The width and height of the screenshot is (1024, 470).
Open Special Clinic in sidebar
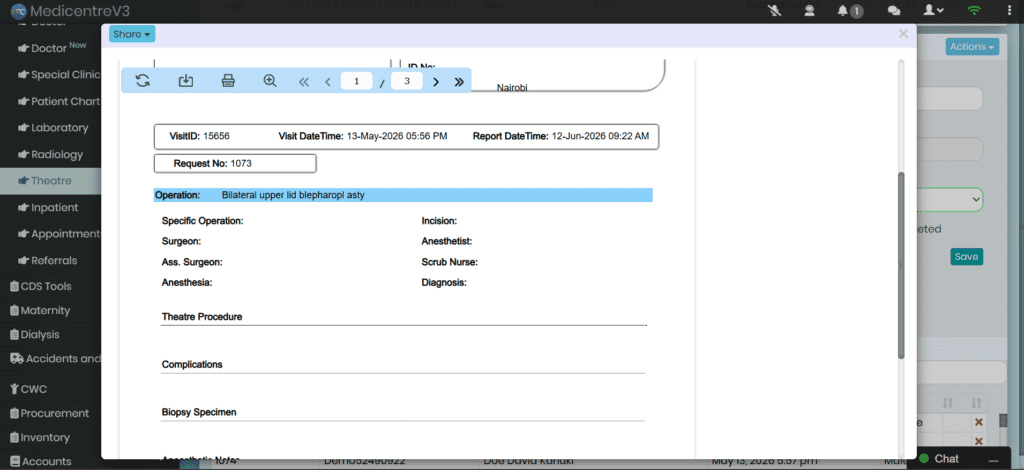pyautogui.click(x=59, y=74)
